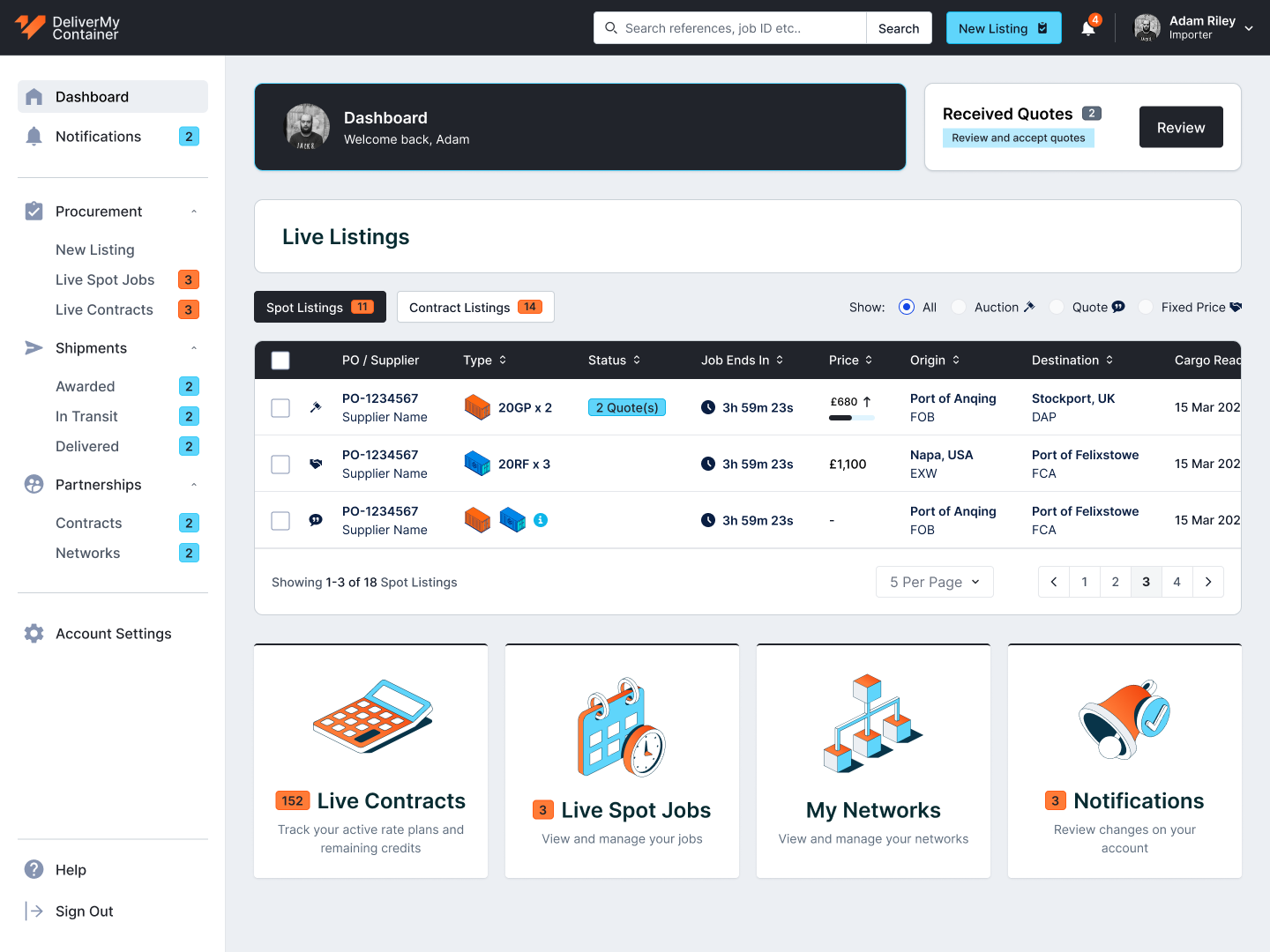Open New Listing in sidebar
This screenshot has height=952, width=1270.
tap(95, 249)
